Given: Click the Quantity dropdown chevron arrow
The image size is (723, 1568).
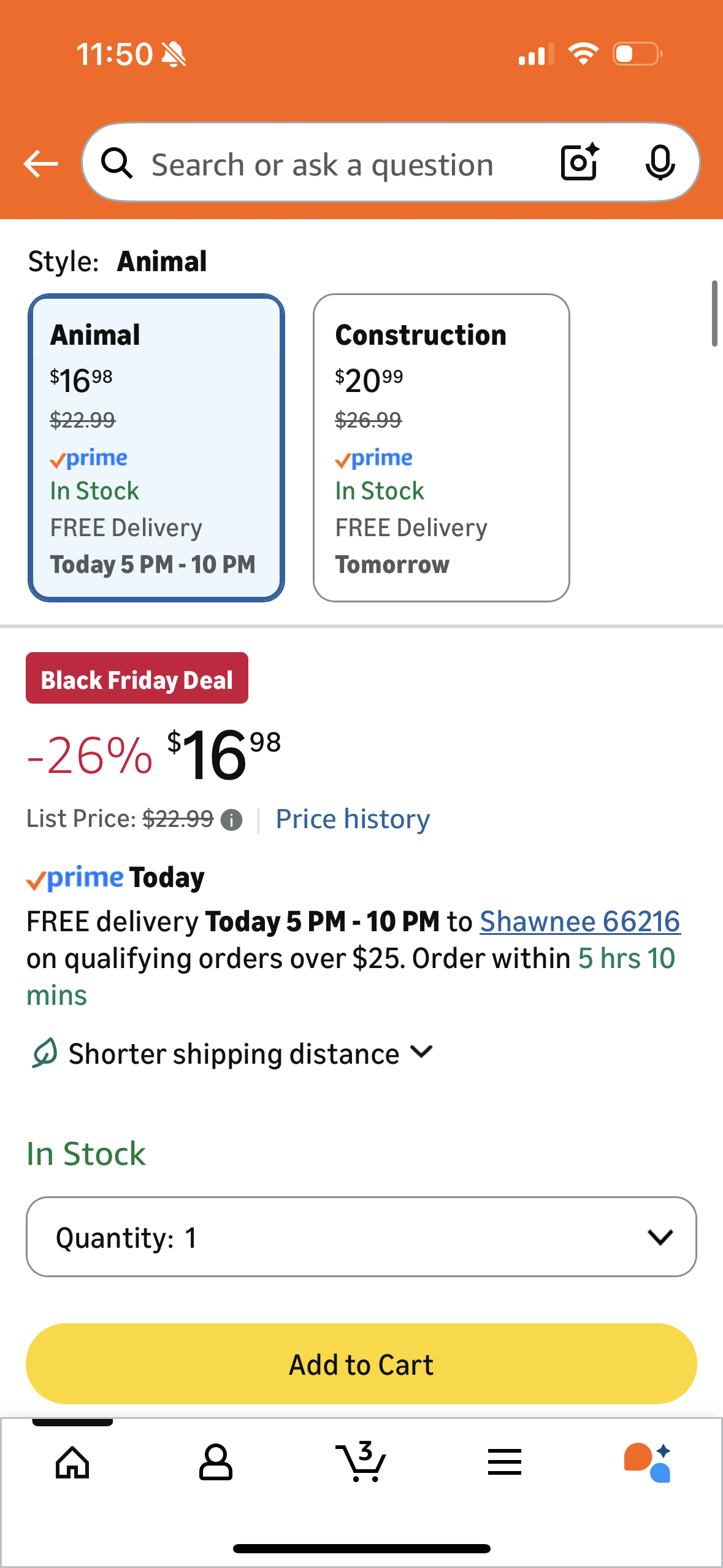Looking at the screenshot, I should coord(660,1237).
